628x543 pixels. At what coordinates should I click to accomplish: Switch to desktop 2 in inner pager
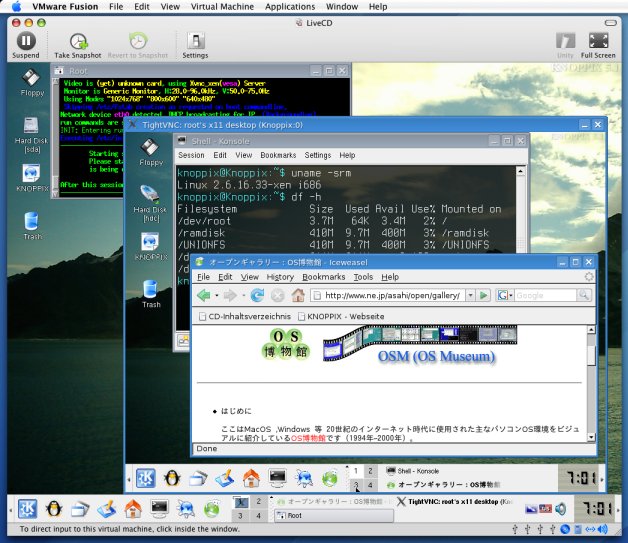pos(370,471)
